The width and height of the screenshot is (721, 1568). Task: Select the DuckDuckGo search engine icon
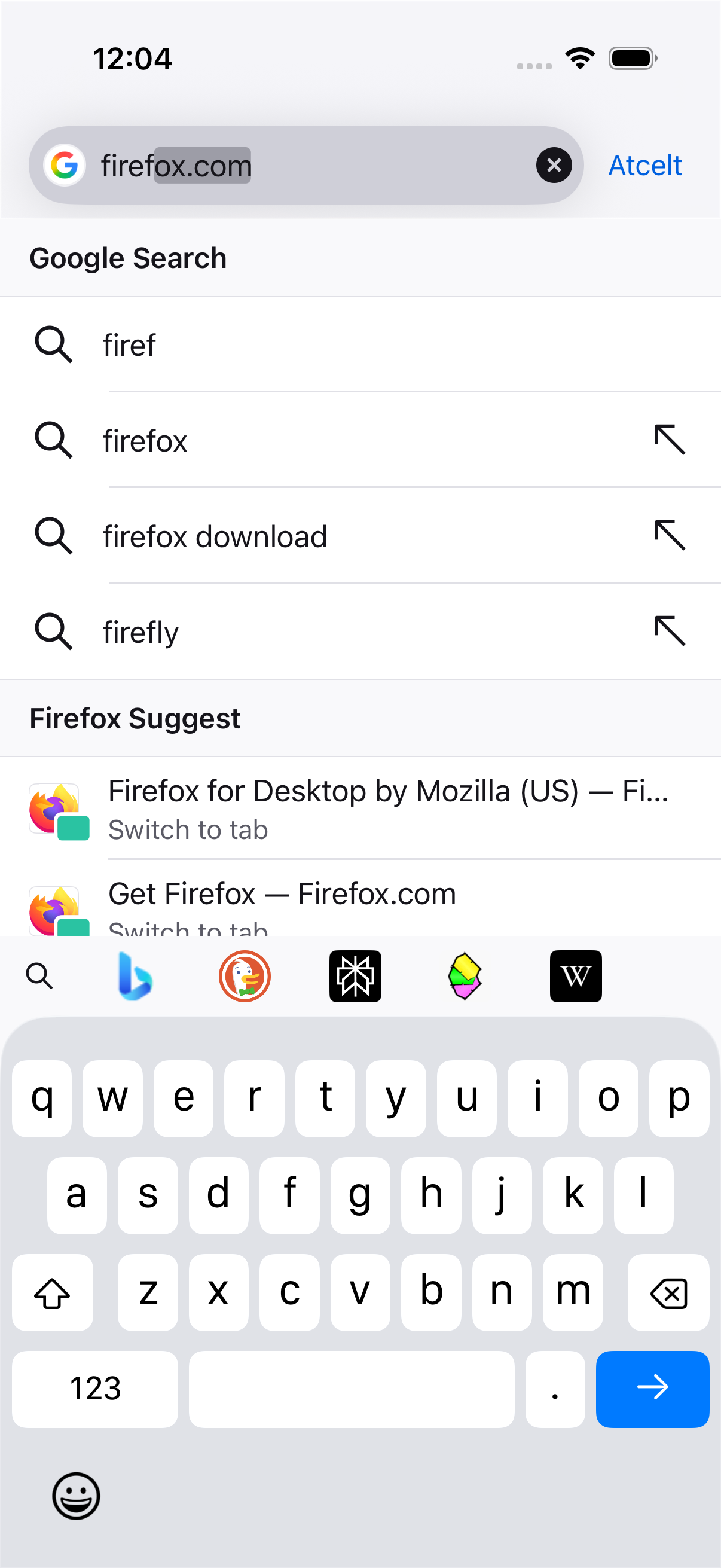tap(245, 976)
